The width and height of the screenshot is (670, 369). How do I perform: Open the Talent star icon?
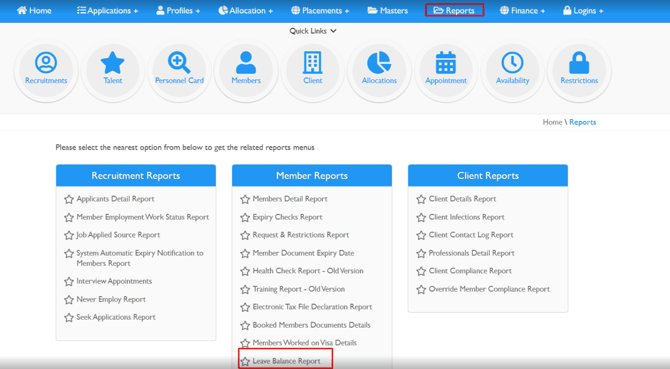click(x=112, y=62)
